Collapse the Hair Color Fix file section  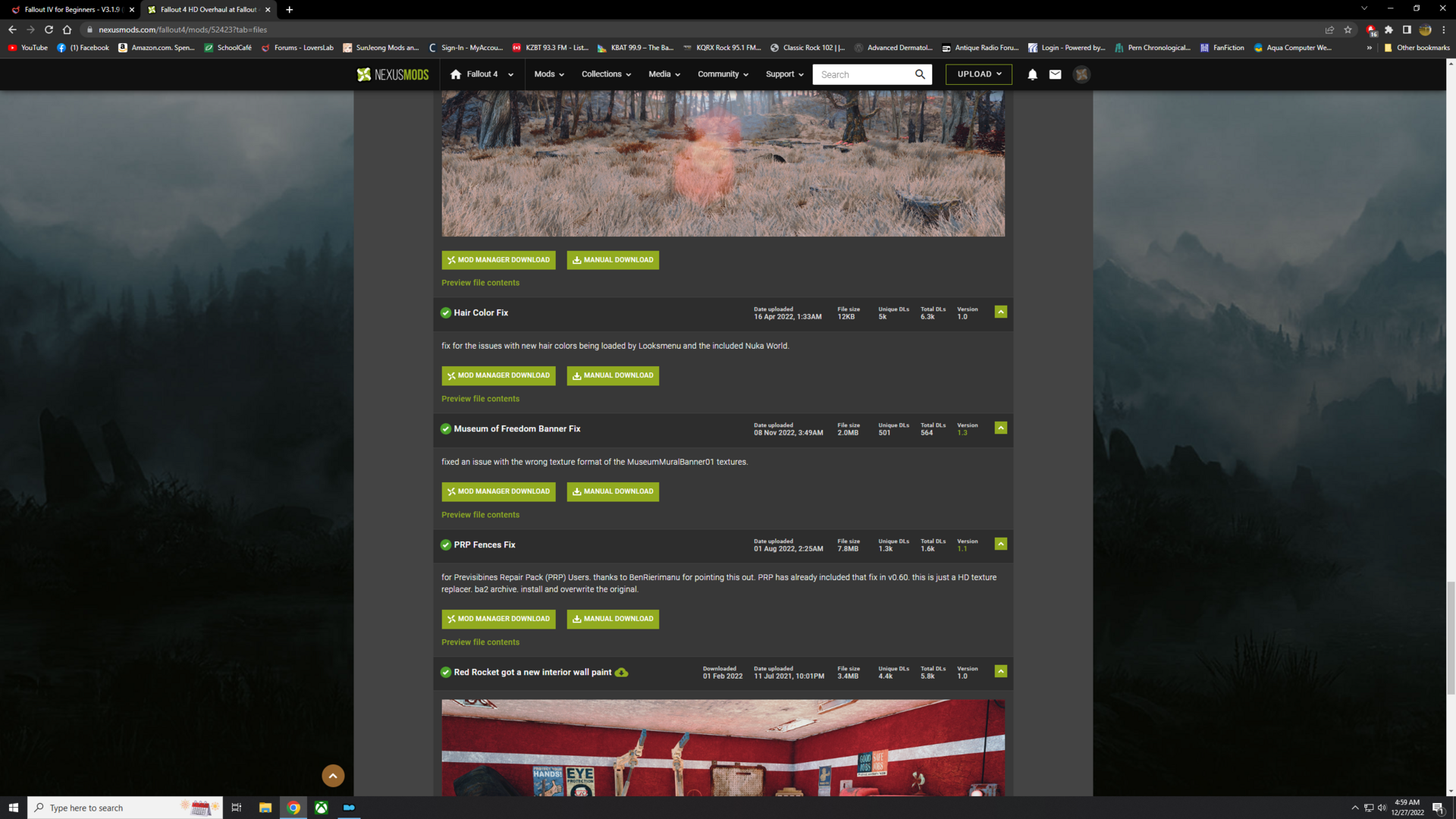coord(1001,312)
